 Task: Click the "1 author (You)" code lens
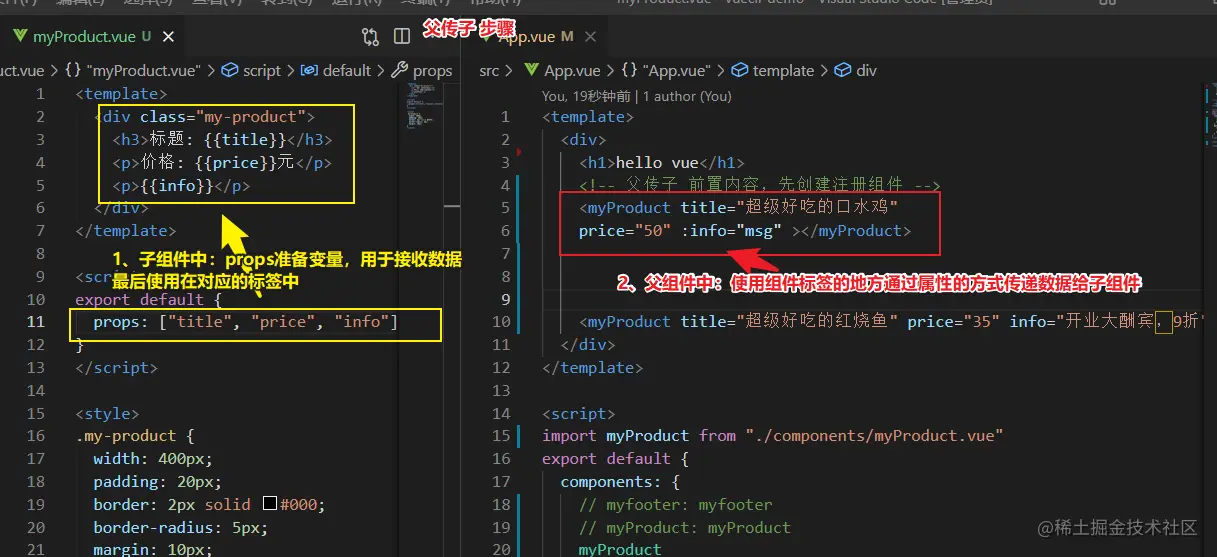(x=688, y=96)
